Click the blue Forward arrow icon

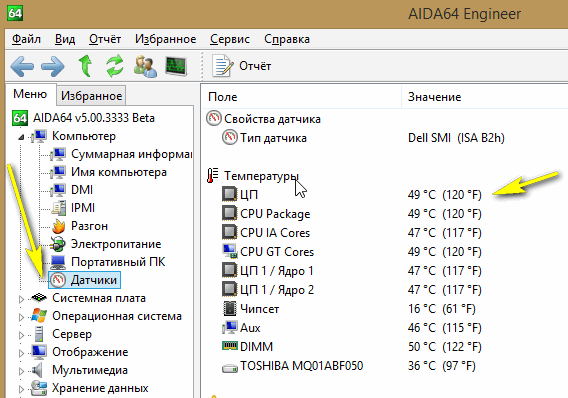53,66
